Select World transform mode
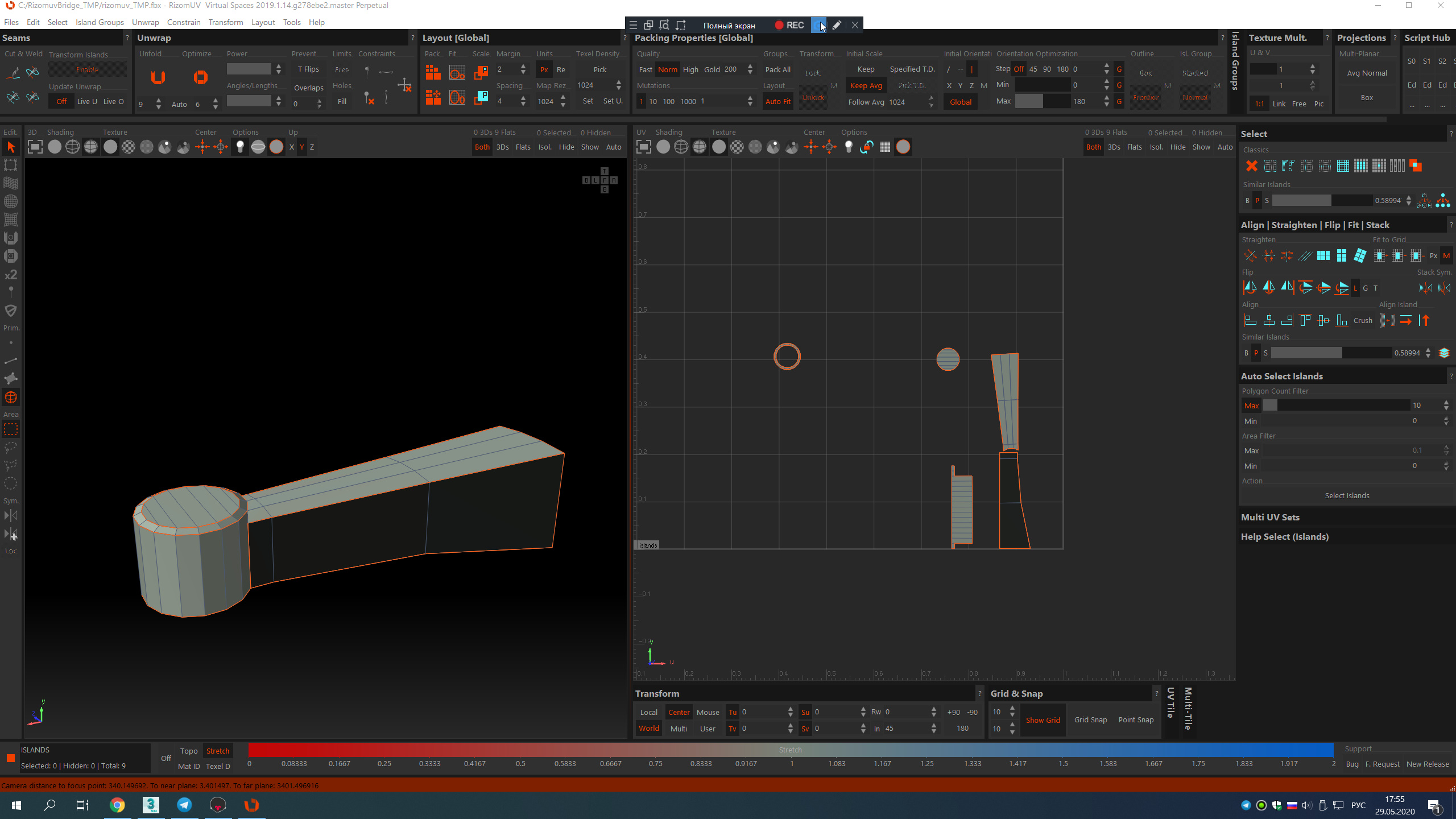The image size is (1456, 819). click(x=648, y=729)
